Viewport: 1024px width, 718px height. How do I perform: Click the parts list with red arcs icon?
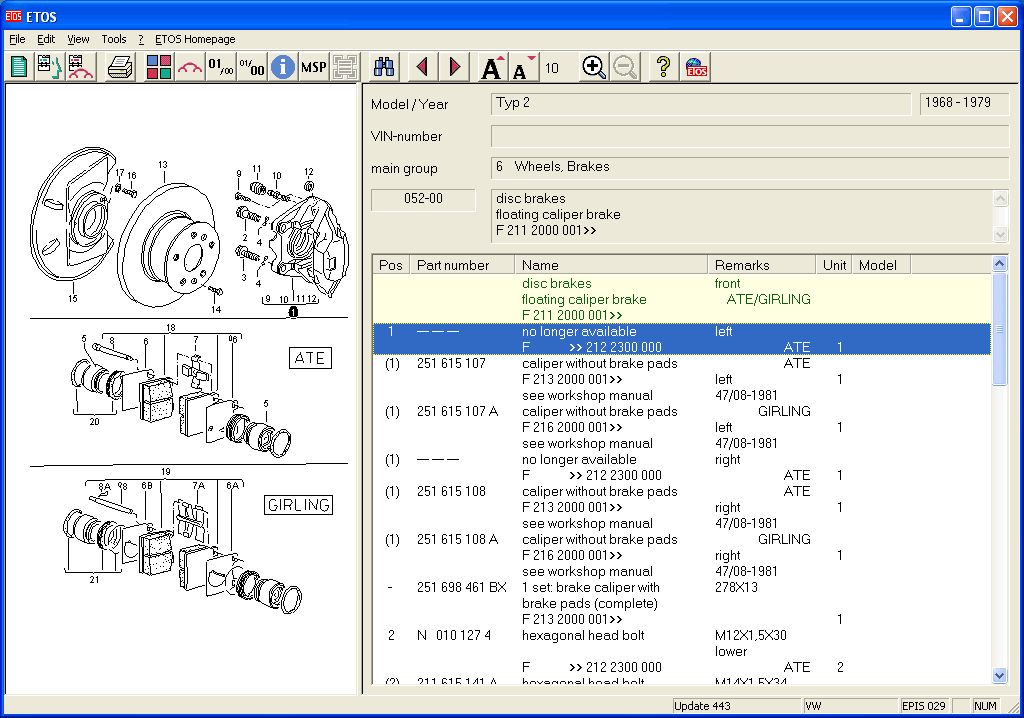coord(81,67)
